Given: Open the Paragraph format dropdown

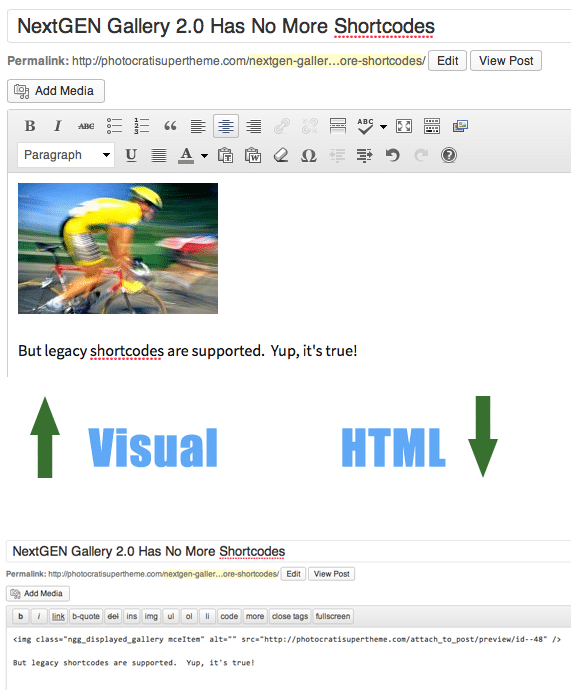Looking at the screenshot, I should [x=66, y=155].
